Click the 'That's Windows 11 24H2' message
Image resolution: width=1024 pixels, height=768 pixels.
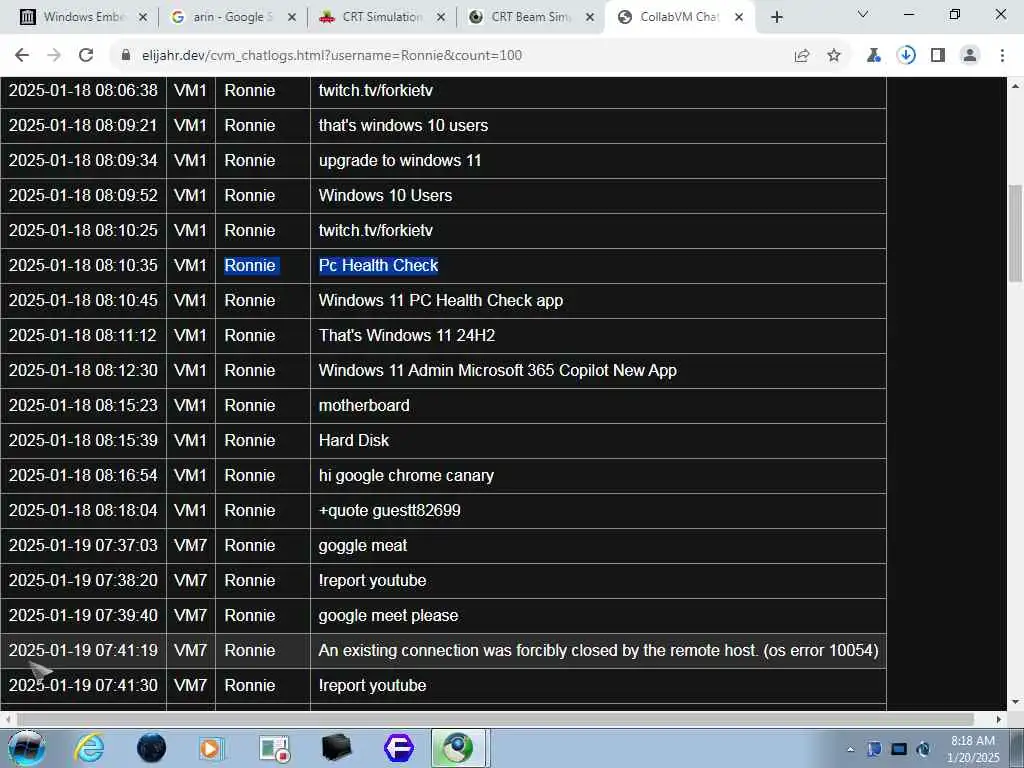point(407,335)
